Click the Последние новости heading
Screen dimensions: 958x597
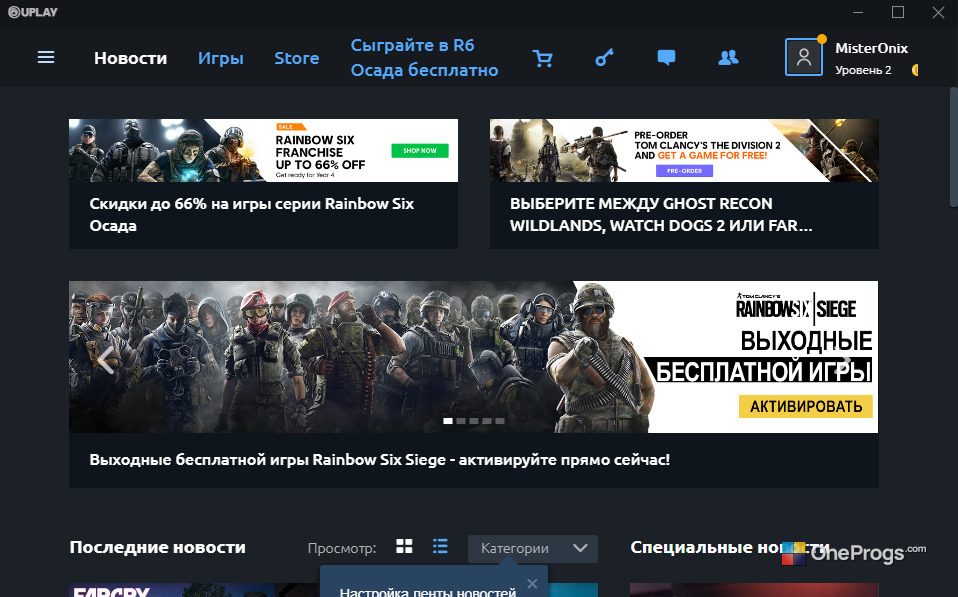[x=158, y=547]
